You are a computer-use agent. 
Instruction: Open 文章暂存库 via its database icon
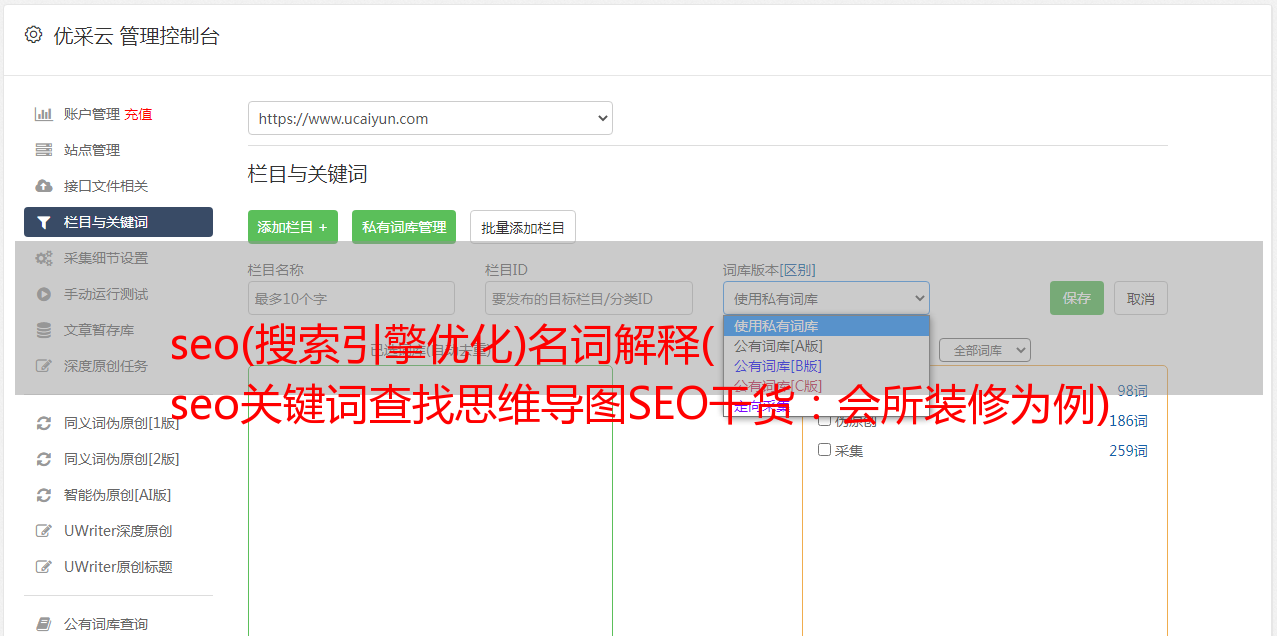pyautogui.click(x=44, y=330)
